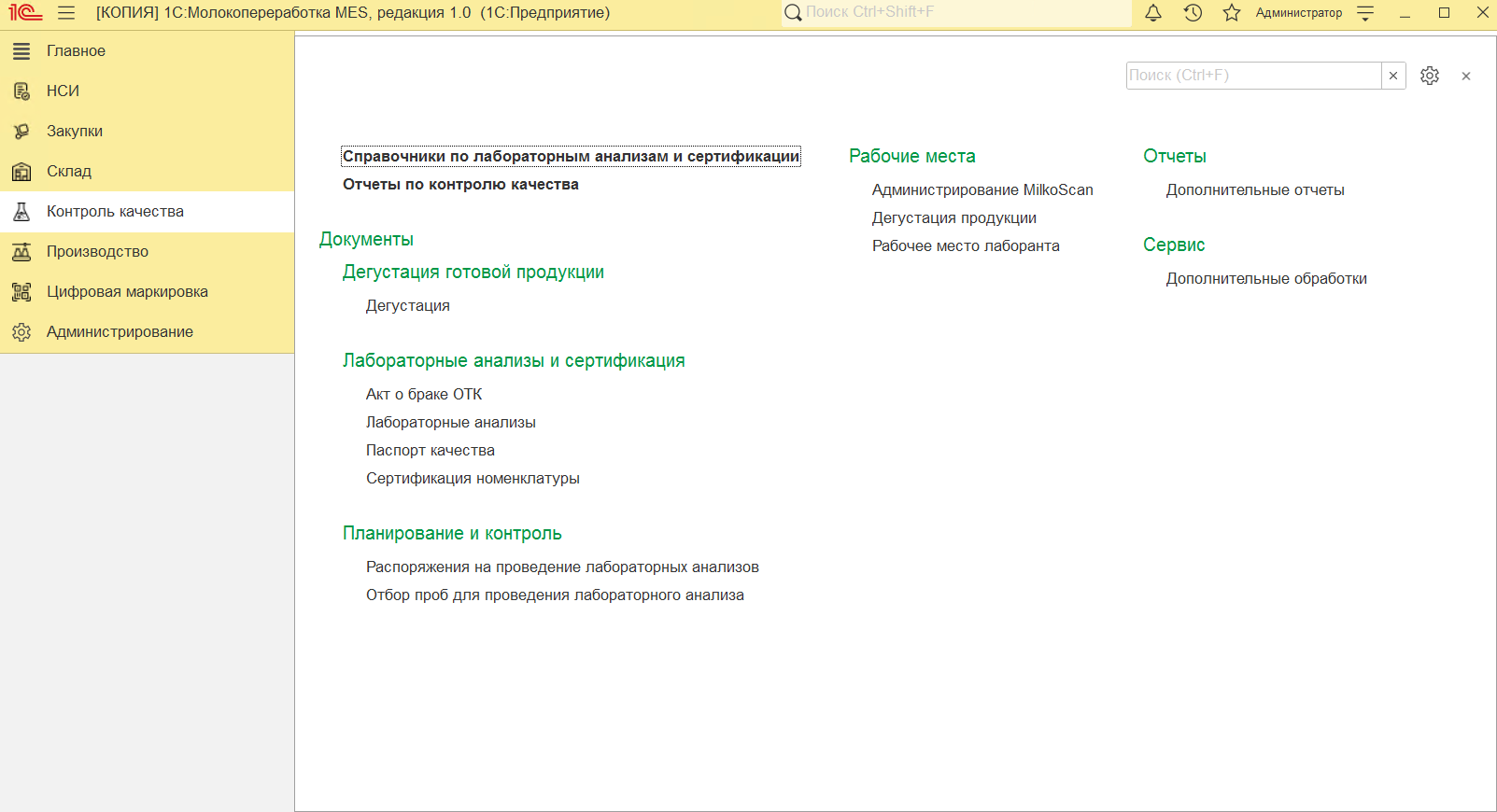Open navigation settings gear icon
Image resolution: width=1497 pixels, height=812 pixels.
pyautogui.click(x=1430, y=76)
